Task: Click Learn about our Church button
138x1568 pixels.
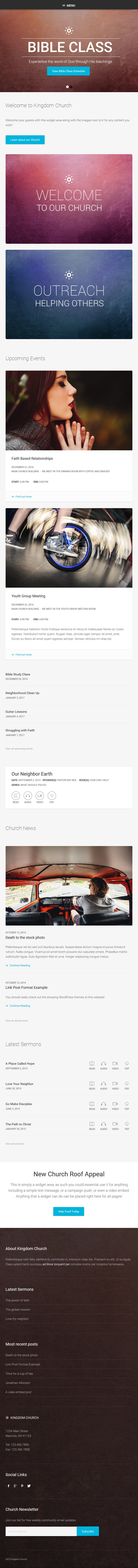Action: click(x=25, y=140)
